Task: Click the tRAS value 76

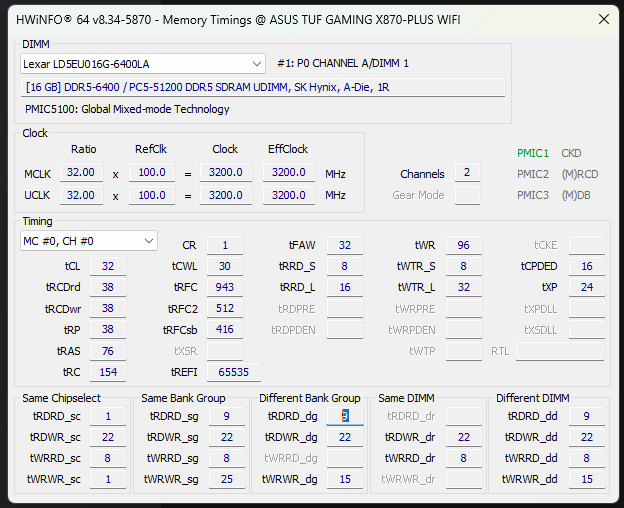Action: coord(108,351)
